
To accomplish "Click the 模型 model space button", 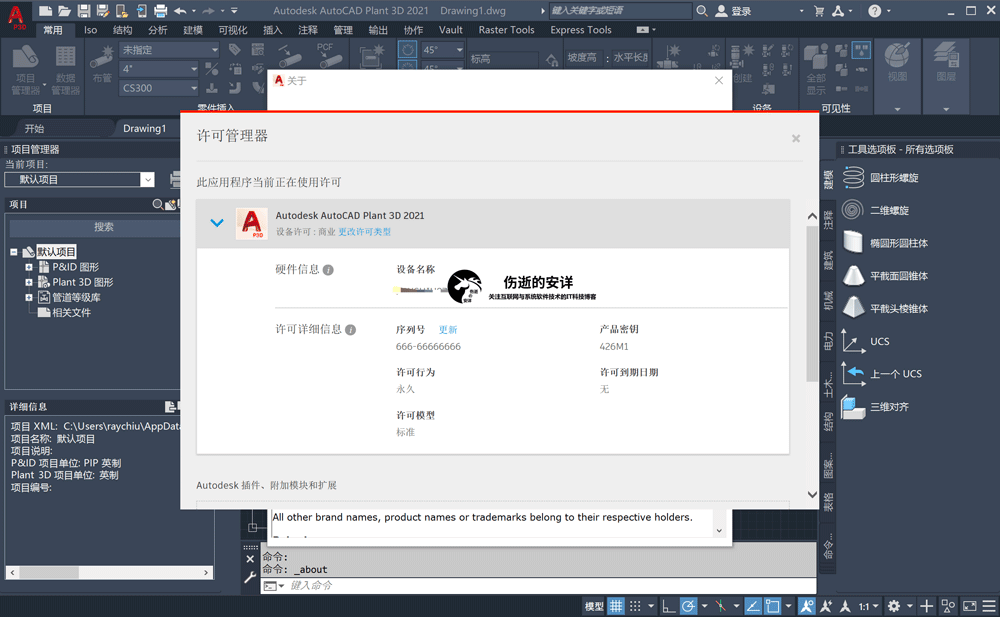I will pos(594,606).
